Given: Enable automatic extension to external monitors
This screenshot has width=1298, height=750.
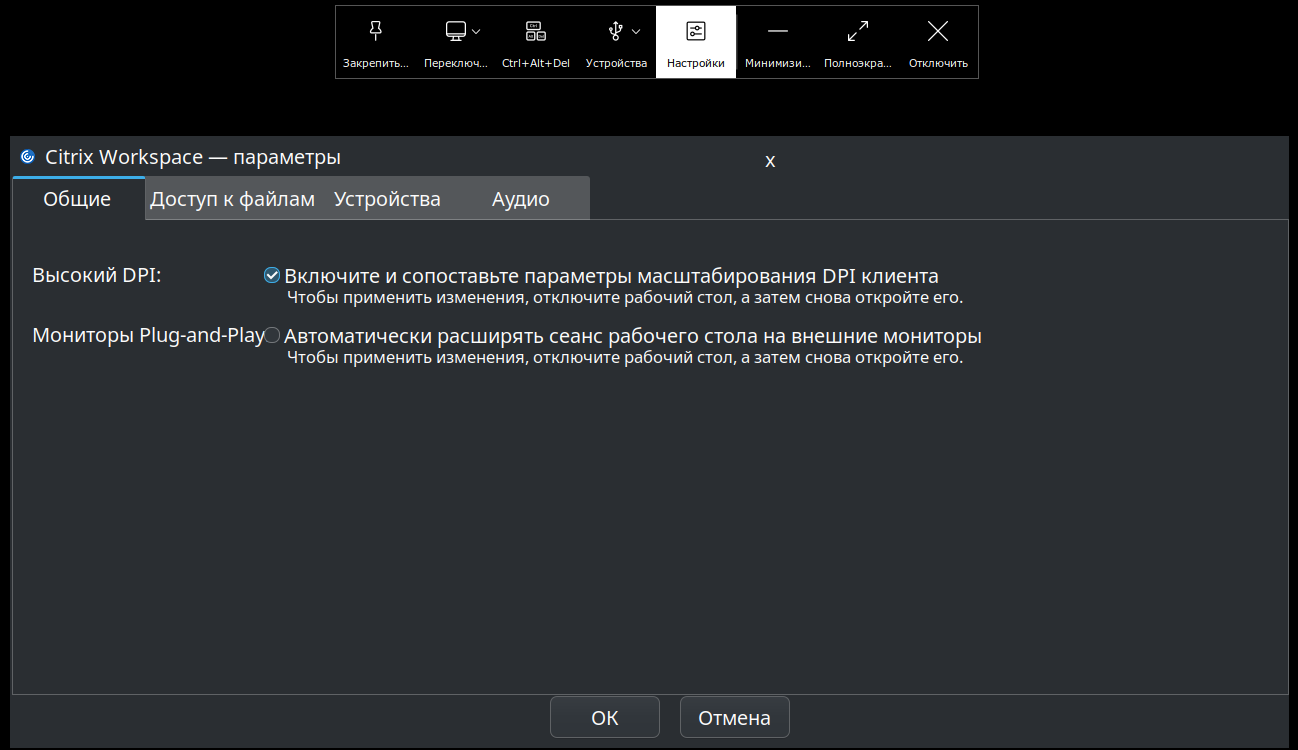Looking at the screenshot, I should [272, 336].
